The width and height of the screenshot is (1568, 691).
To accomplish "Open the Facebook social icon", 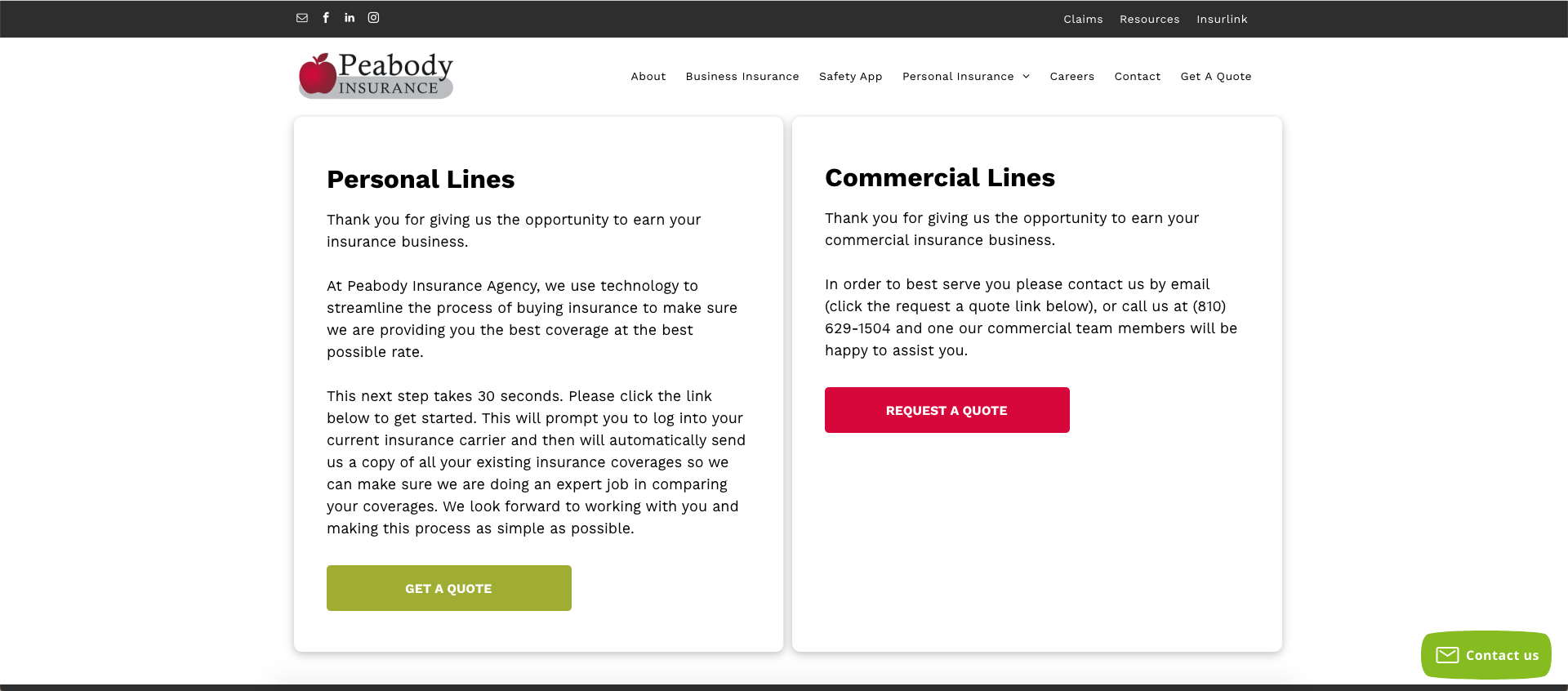I will tap(326, 18).
